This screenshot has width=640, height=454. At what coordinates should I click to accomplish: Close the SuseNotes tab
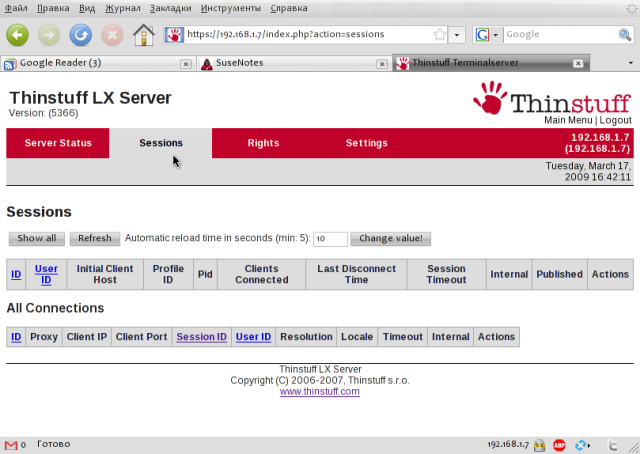(x=382, y=64)
